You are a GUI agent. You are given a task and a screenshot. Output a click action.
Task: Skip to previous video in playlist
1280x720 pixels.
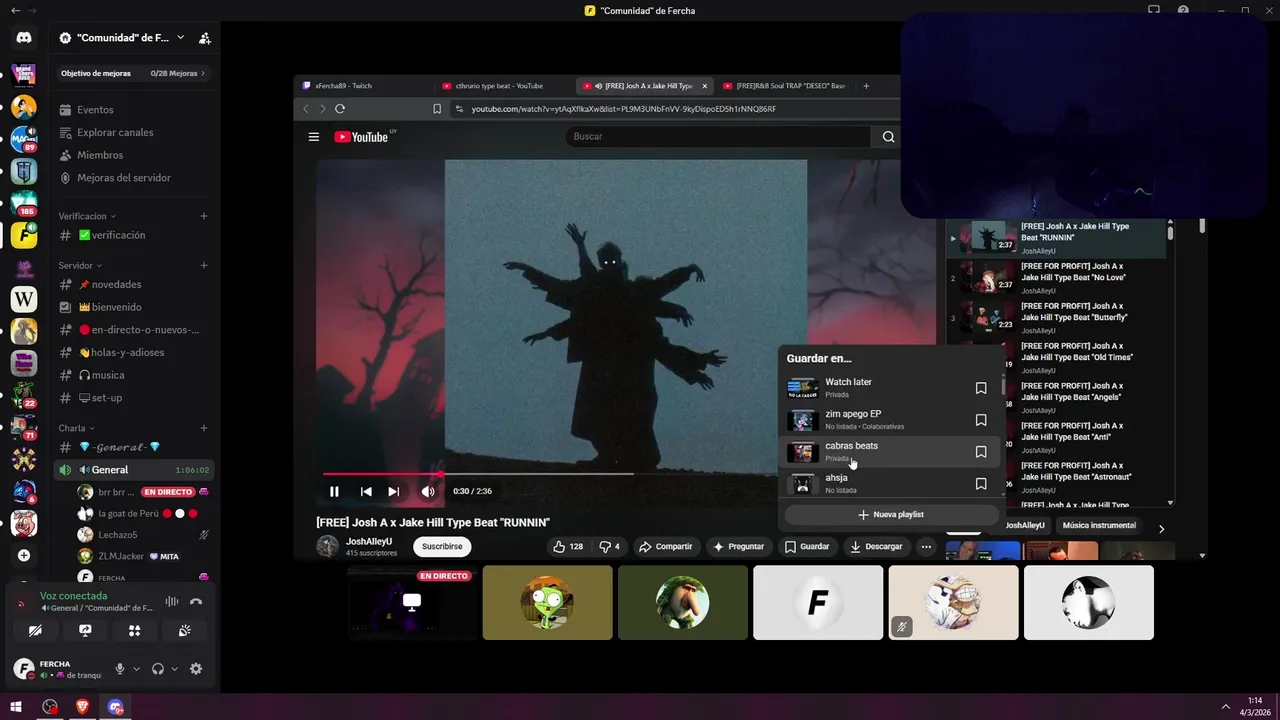point(366,491)
